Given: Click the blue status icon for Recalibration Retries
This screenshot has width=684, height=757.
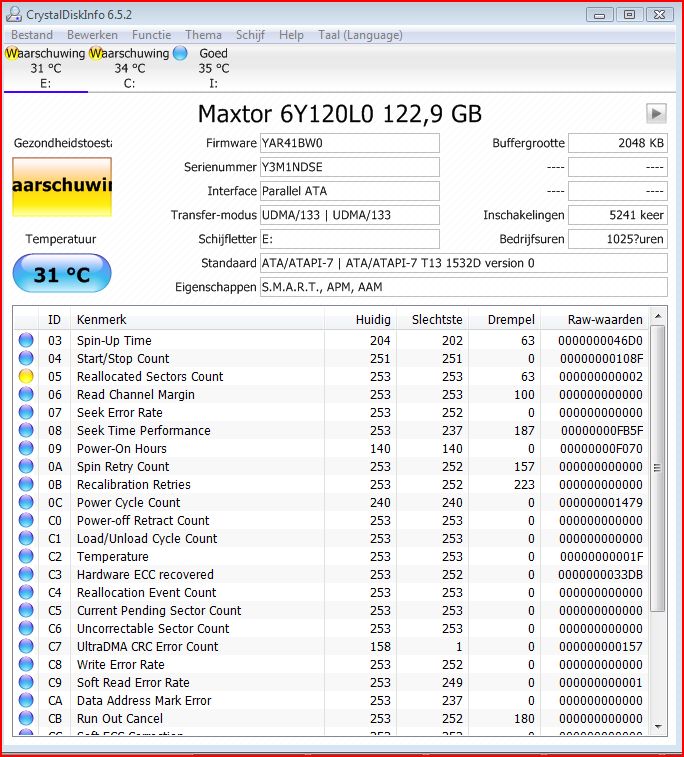Looking at the screenshot, I should click(26, 484).
